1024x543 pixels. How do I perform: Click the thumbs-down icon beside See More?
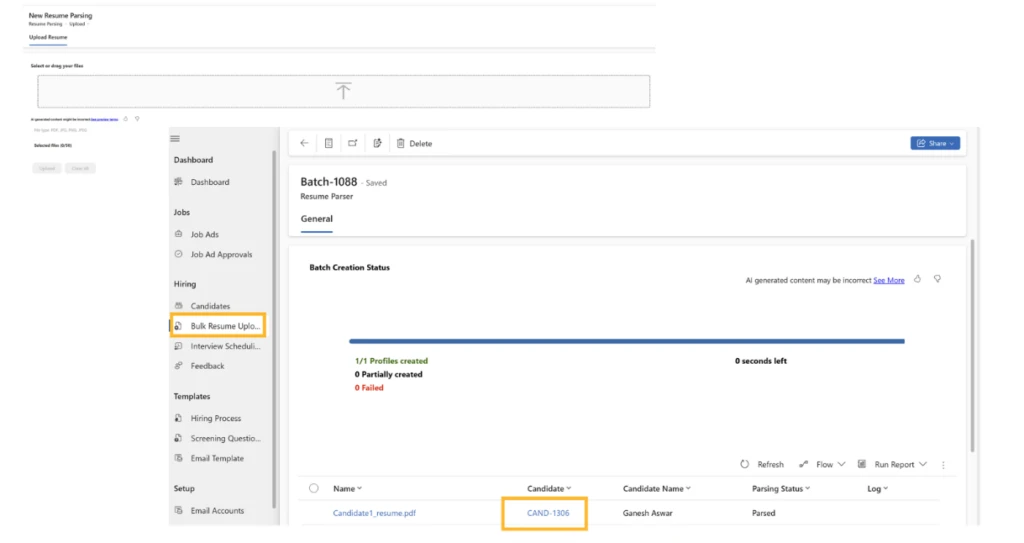point(937,279)
